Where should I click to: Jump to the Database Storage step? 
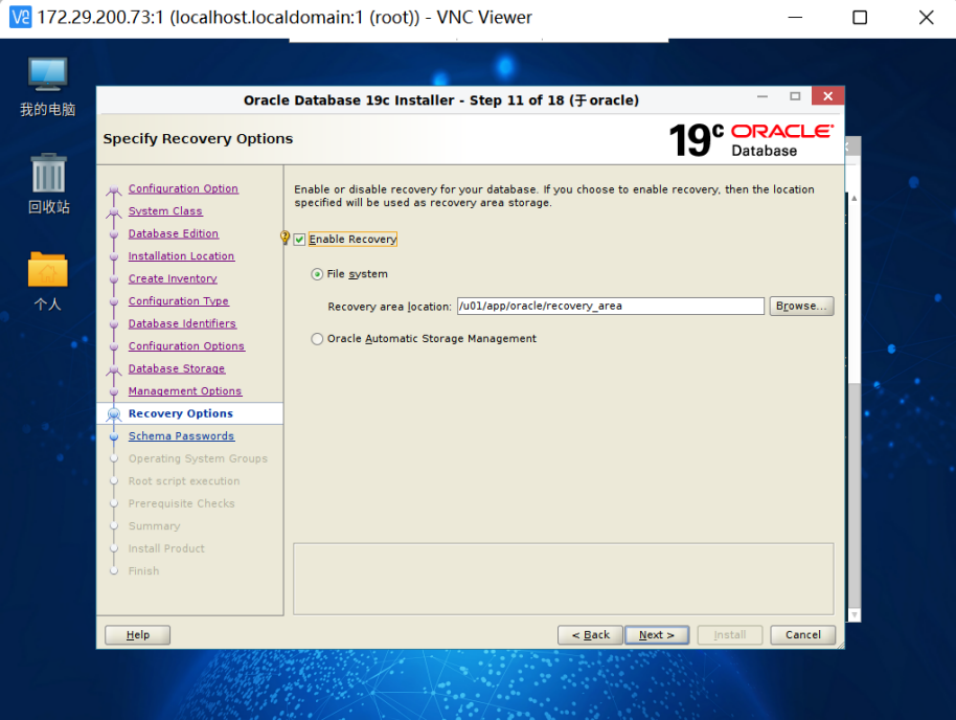pyautogui.click(x=176, y=368)
